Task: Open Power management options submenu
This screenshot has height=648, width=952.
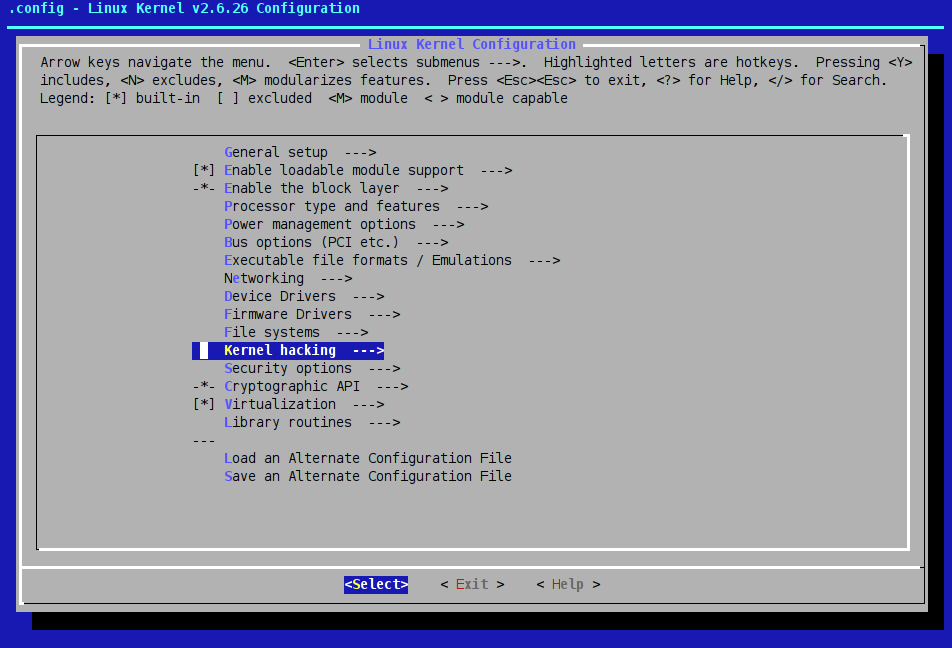Action: point(344,225)
